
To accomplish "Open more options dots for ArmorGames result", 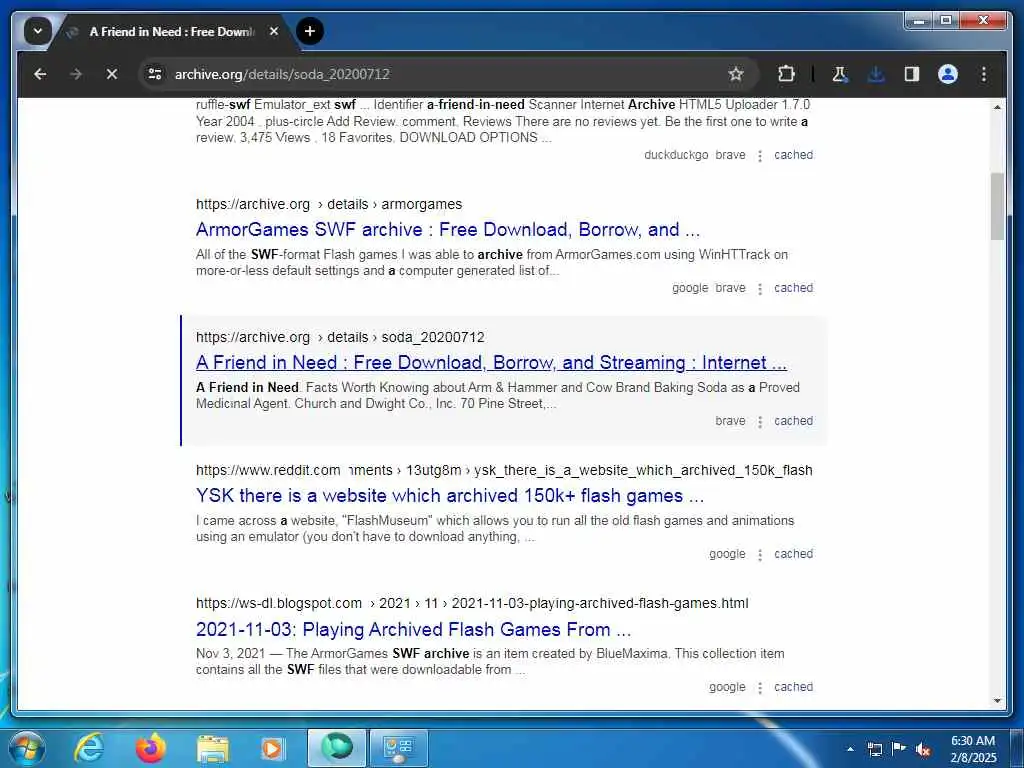I will click(x=760, y=289).
